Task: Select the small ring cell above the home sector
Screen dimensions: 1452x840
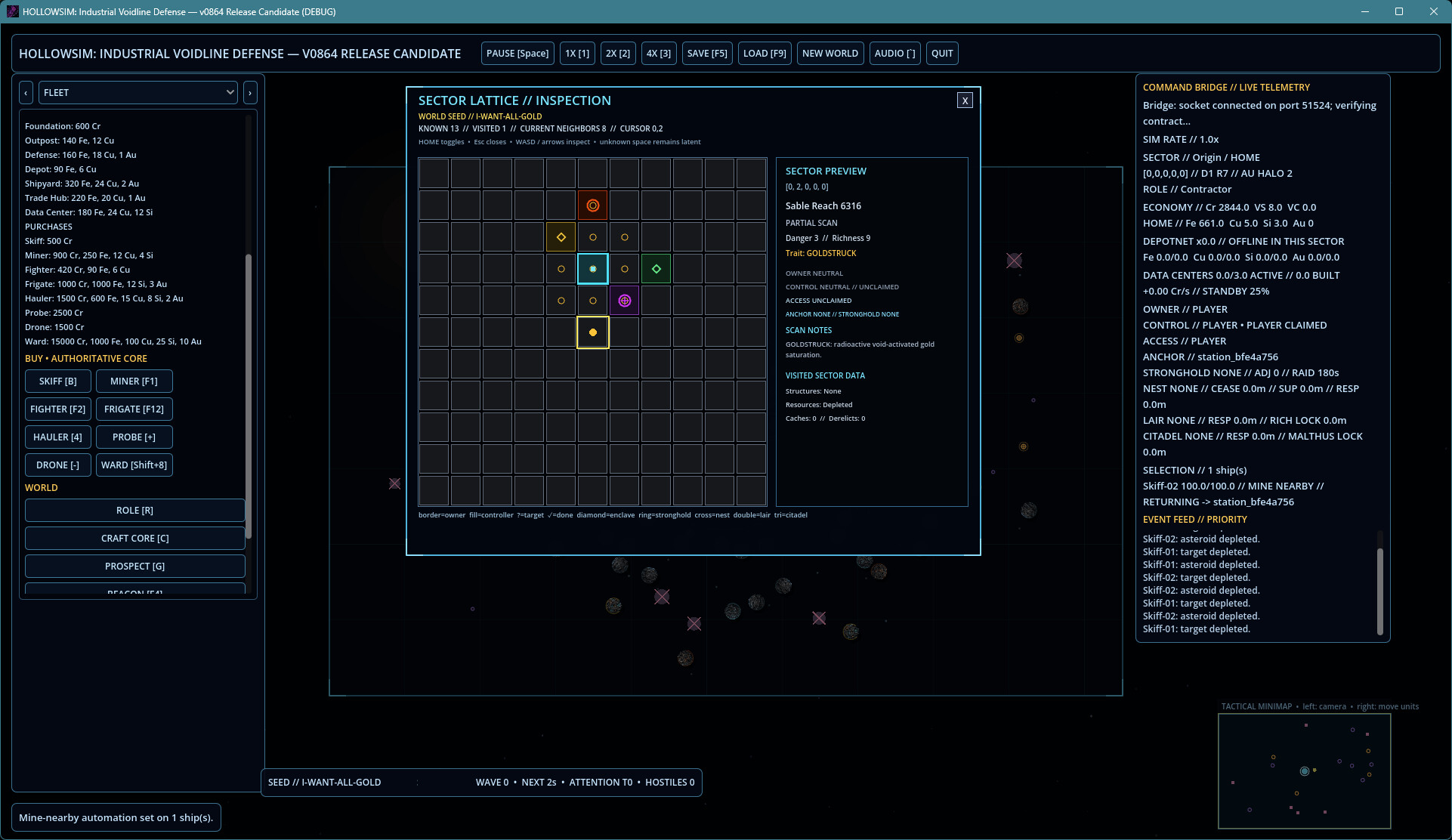Action: pyautogui.click(x=593, y=237)
